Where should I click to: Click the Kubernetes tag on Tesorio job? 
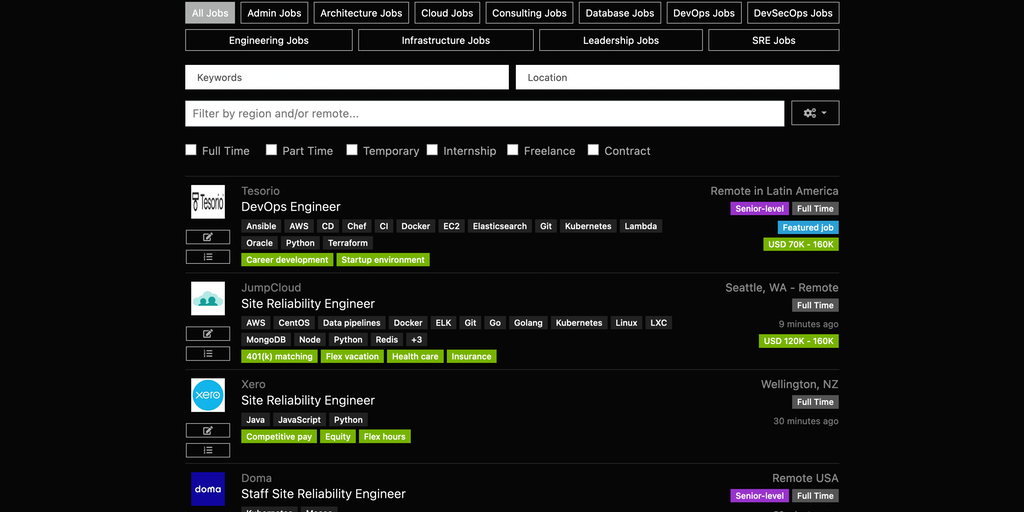tap(588, 226)
